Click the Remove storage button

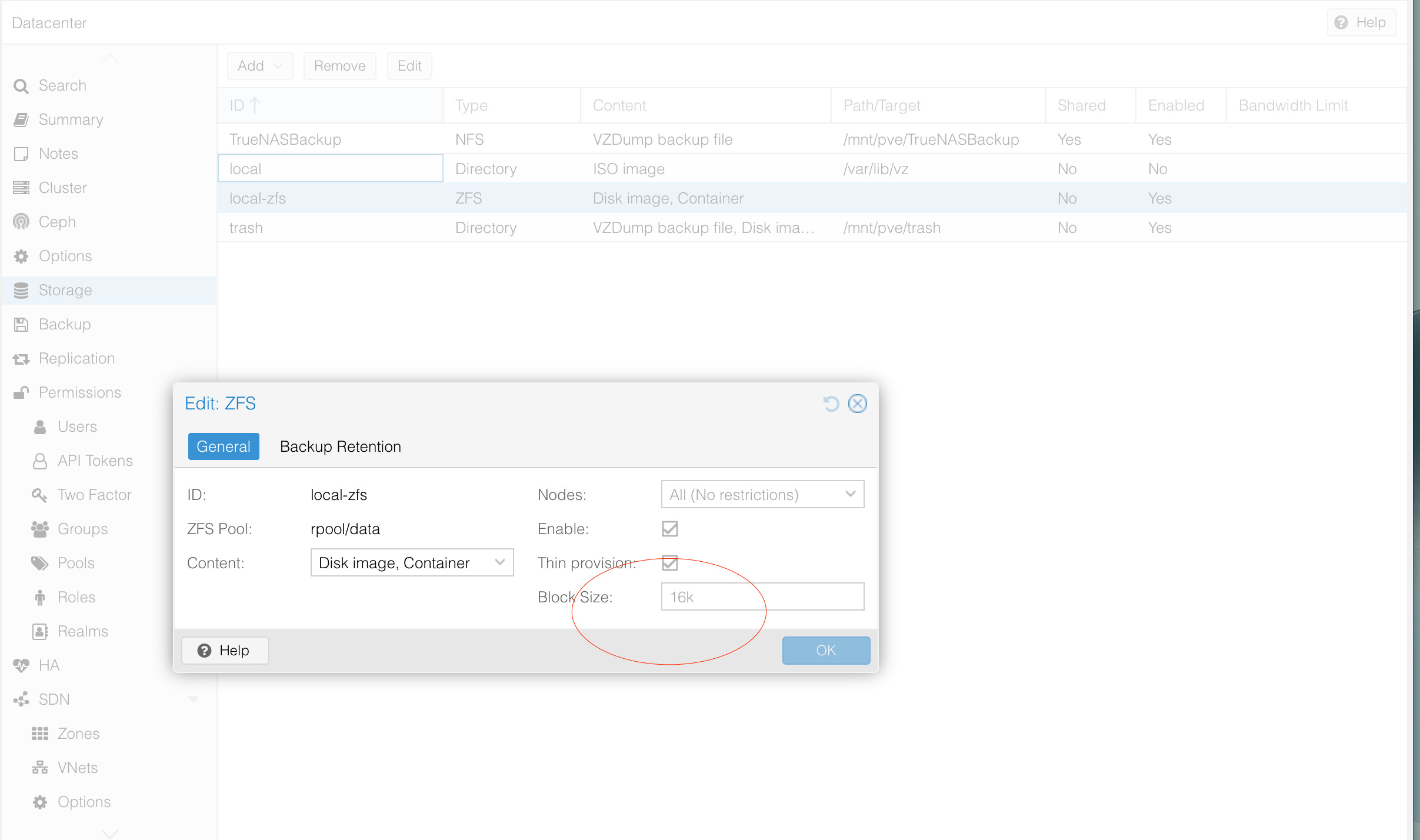click(339, 66)
